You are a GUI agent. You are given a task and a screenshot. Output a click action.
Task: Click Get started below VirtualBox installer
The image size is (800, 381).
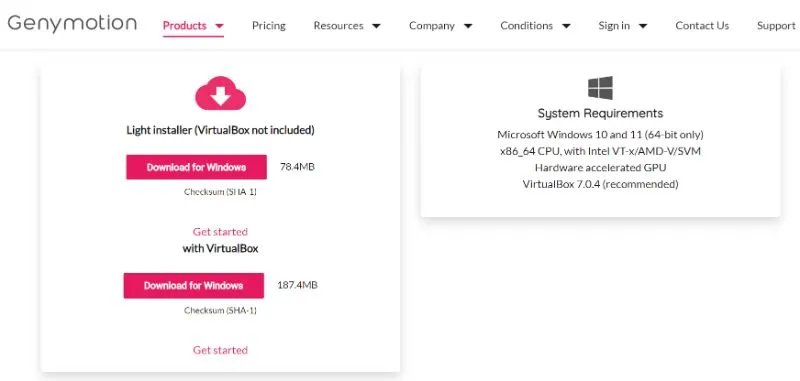(x=220, y=350)
